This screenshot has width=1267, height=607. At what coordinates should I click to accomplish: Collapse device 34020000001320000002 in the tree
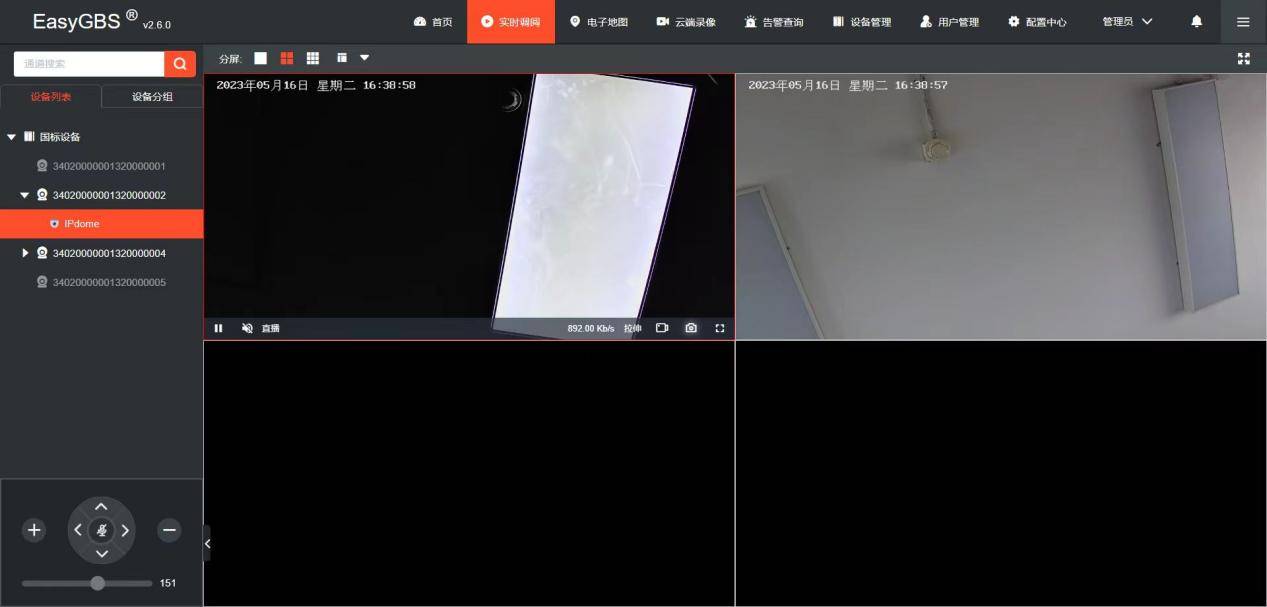pyautogui.click(x=25, y=195)
